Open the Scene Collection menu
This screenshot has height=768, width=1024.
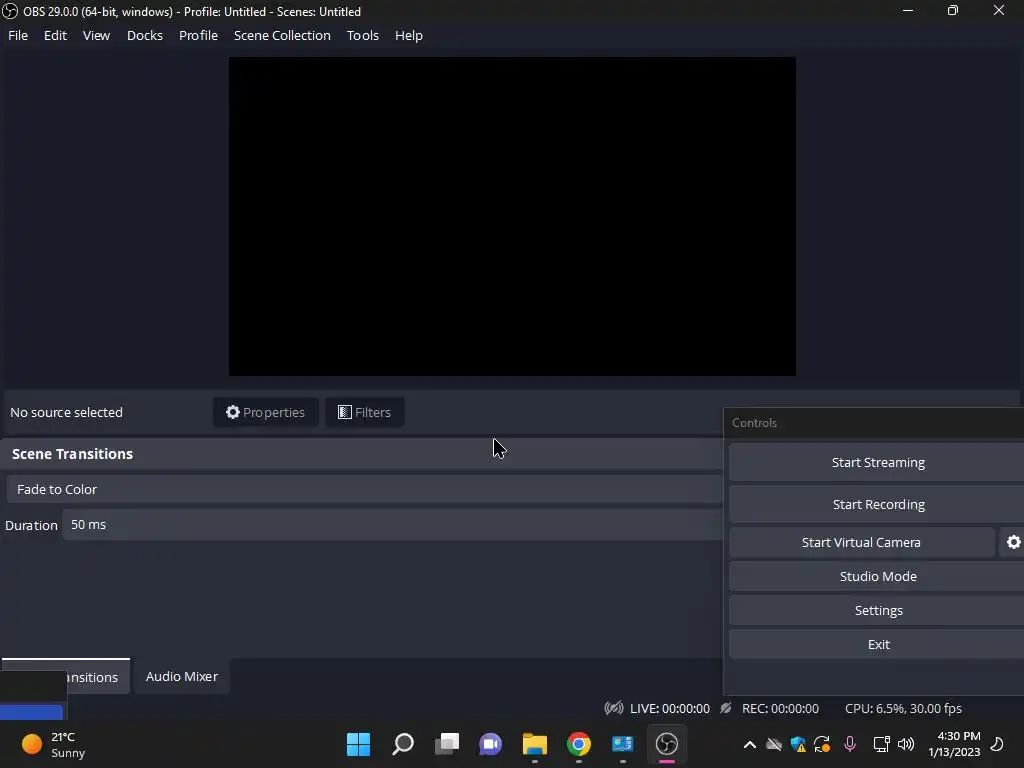tap(282, 35)
